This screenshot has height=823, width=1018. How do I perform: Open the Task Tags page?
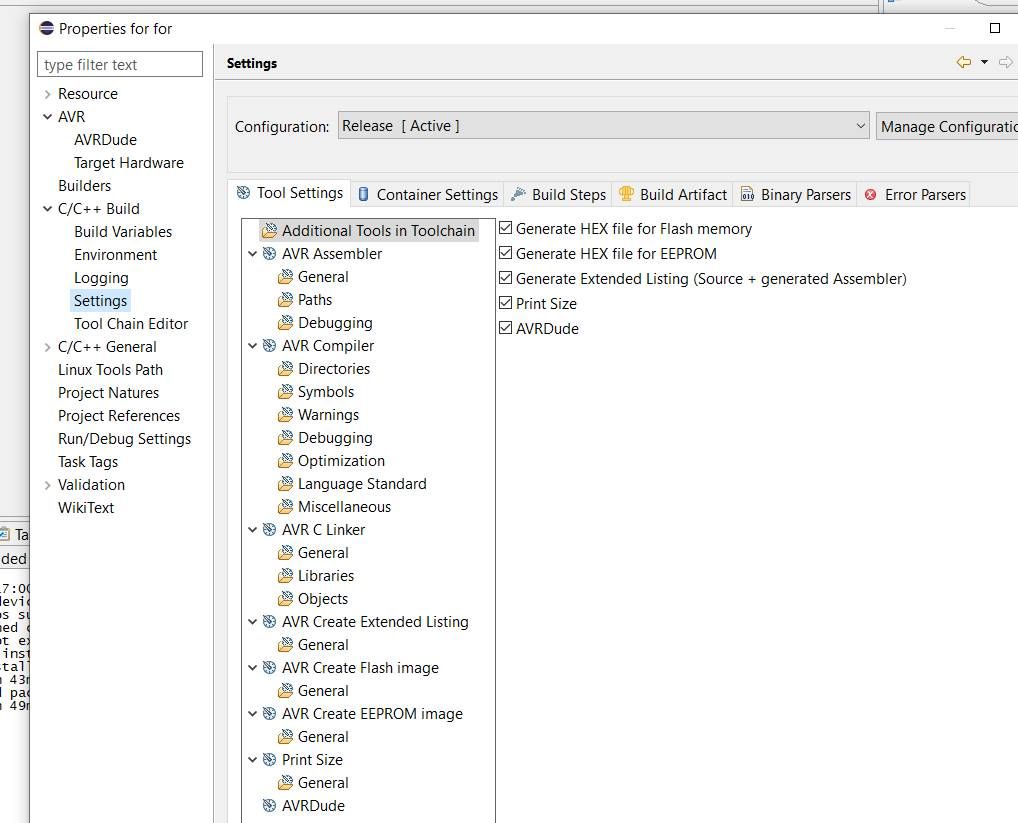click(x=88, y=461)
